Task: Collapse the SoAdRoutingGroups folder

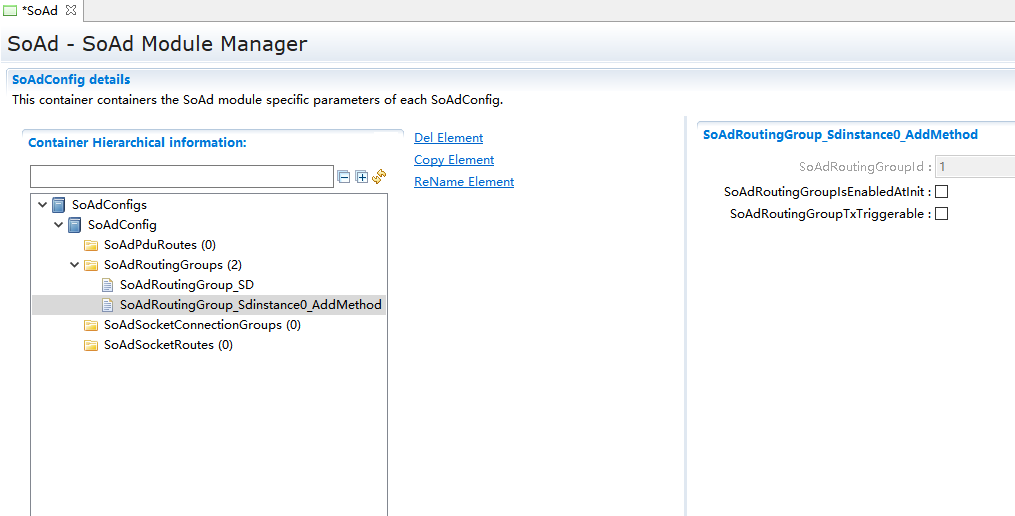Action: pos(75,265)
